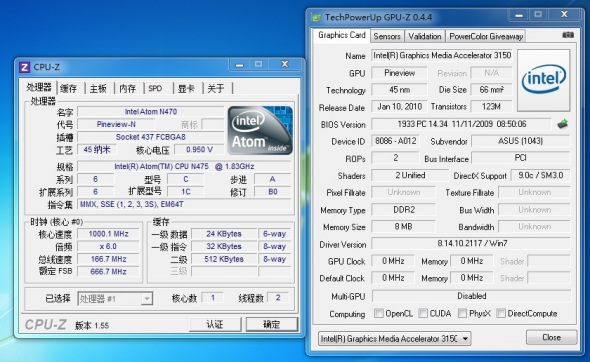The height and width of the screenshot is (362, 590).
Task: Click the CPU name Intel Atom N470
Action: tap(151, 112)
